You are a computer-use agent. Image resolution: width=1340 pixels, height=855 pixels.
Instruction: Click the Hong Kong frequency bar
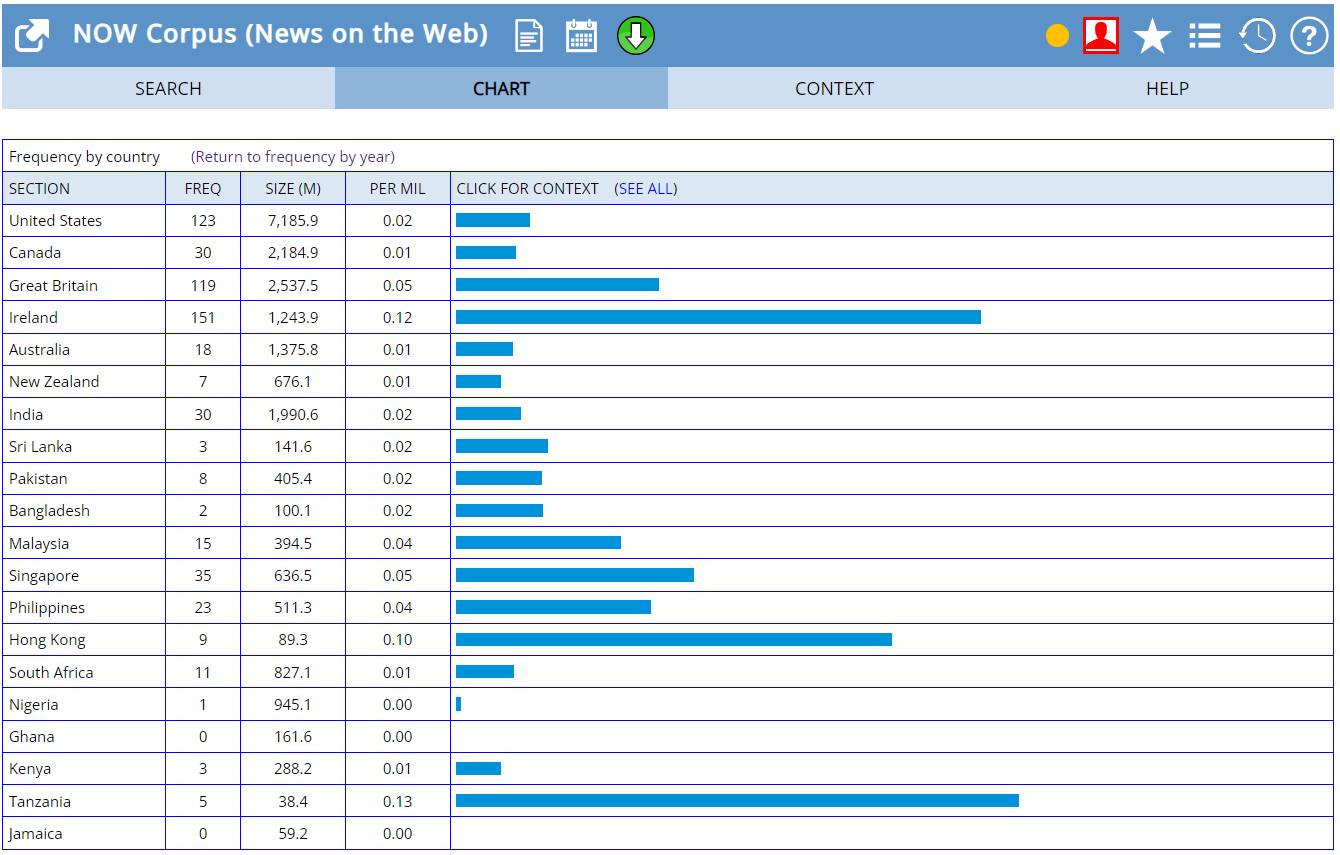click(x=673, y=640)
